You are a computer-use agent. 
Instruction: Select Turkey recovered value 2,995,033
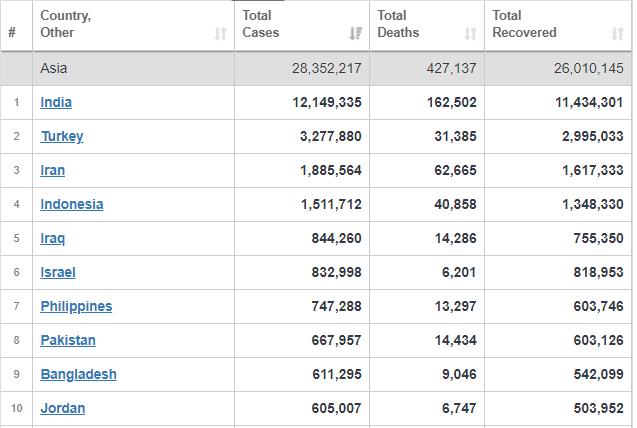(593, 136)
